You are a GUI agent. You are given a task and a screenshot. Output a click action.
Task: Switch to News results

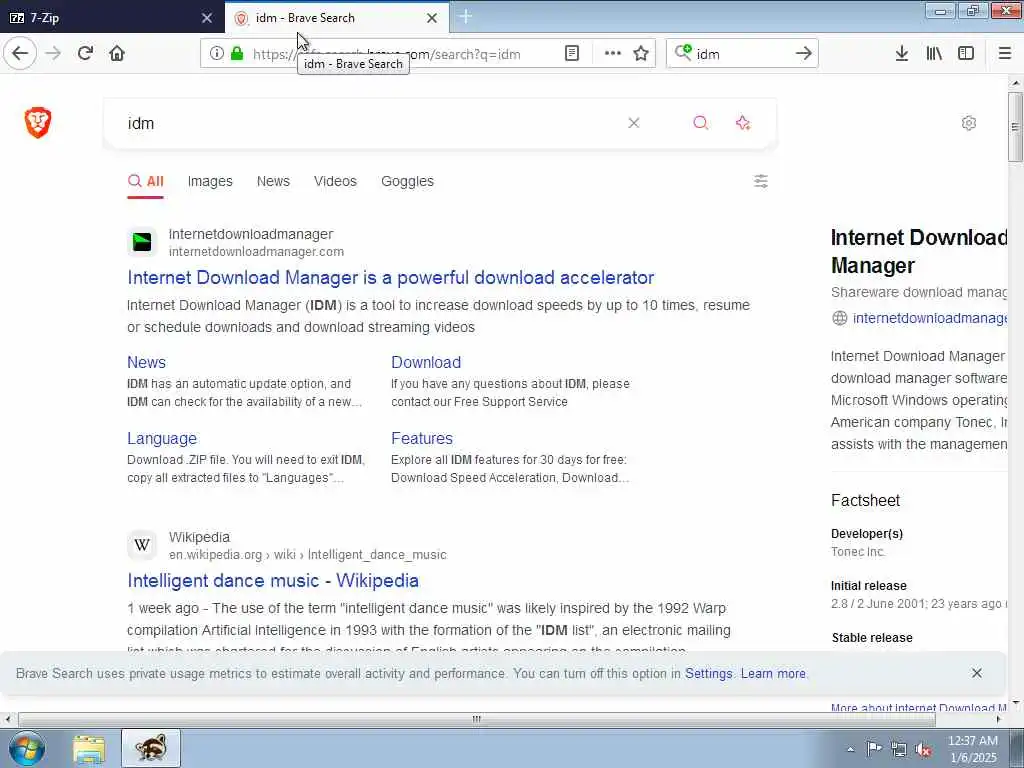273,182
